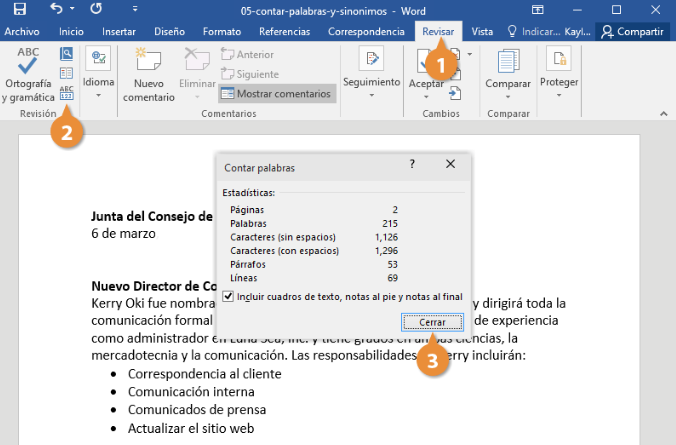The height and width of the screenshot is (445, 676).
Task: Click the ABC 123 word count icon
Action: [66, 93]
